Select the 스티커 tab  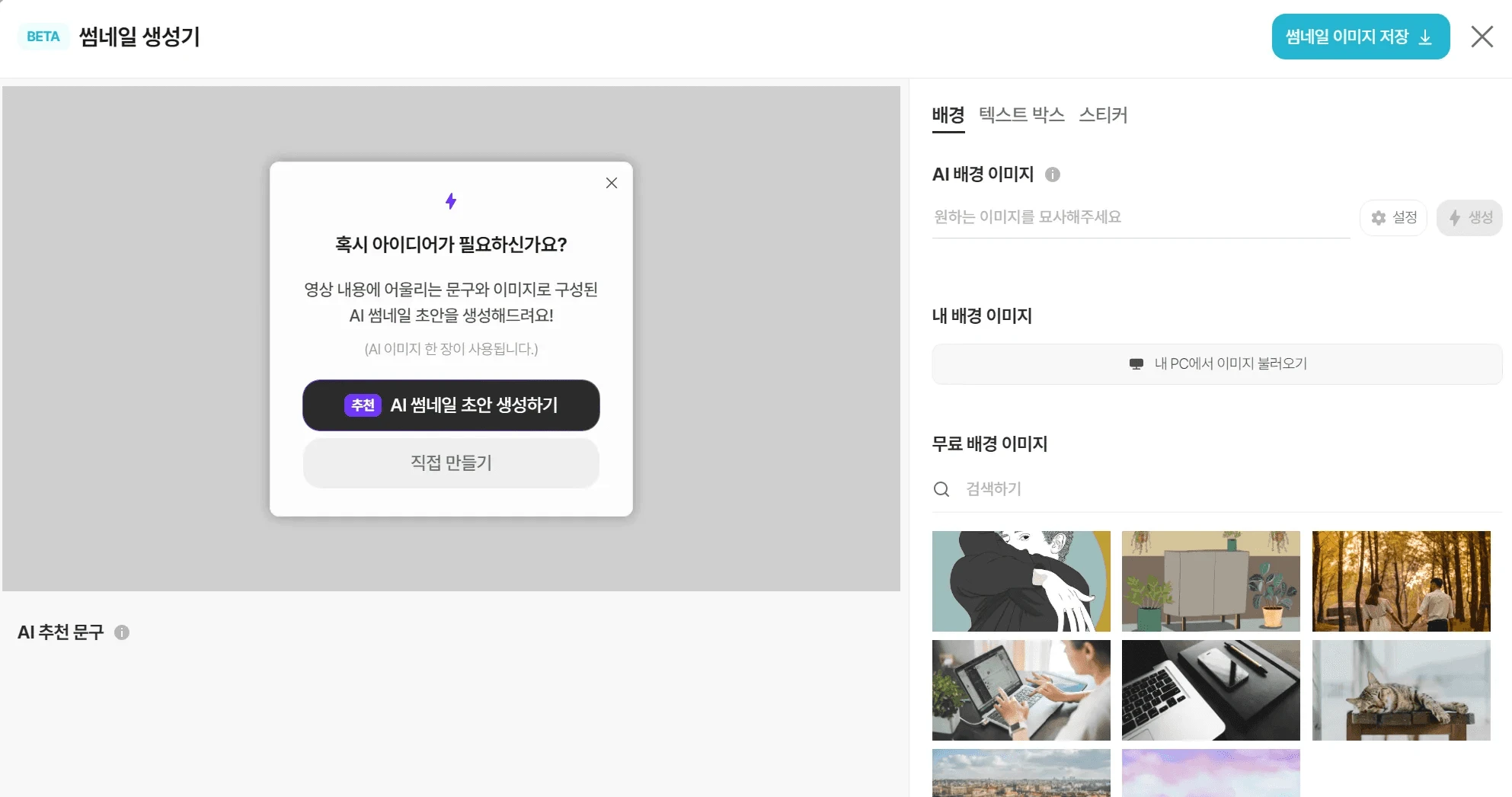1103,115
